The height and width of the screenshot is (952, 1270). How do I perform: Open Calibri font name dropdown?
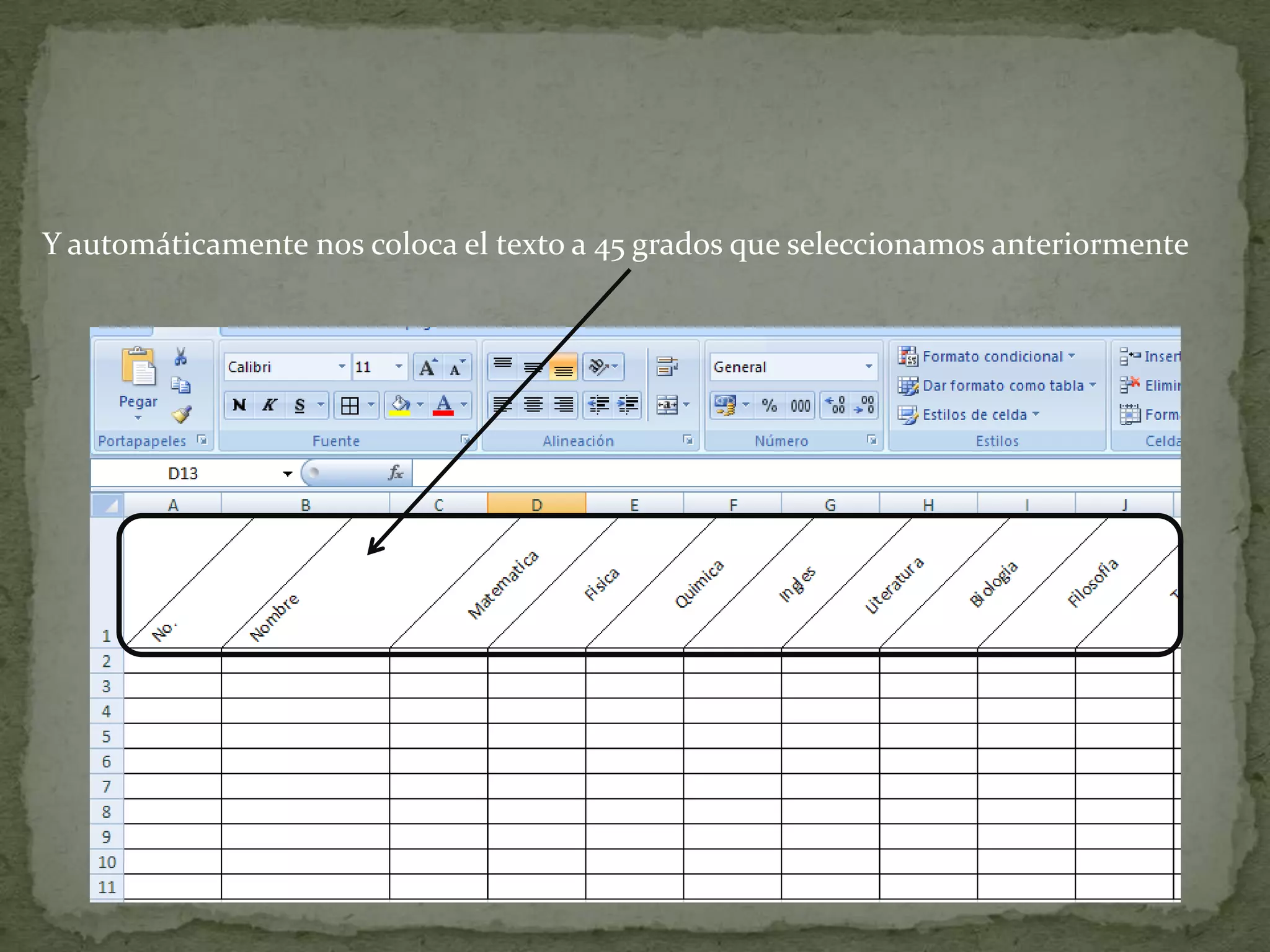342,367
